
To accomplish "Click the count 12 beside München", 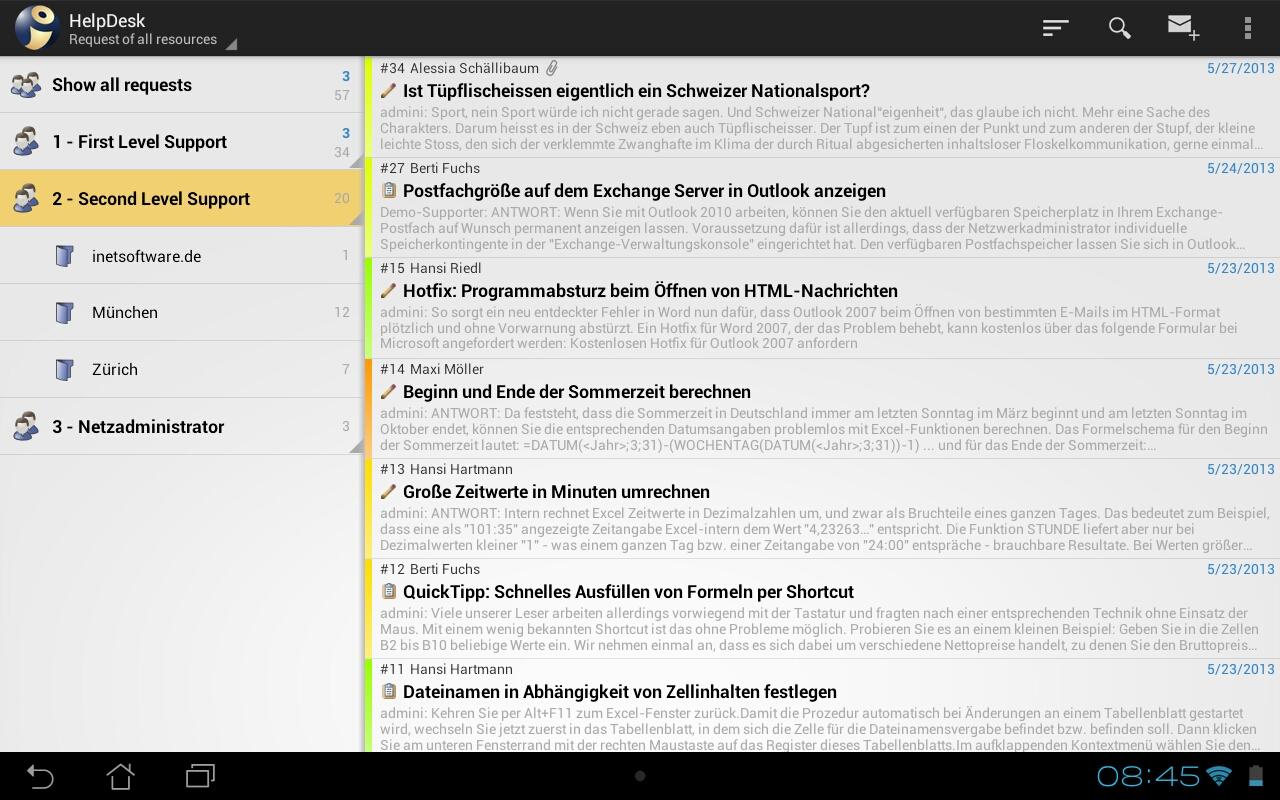I will pyautogui.click(x=342, y=312).
